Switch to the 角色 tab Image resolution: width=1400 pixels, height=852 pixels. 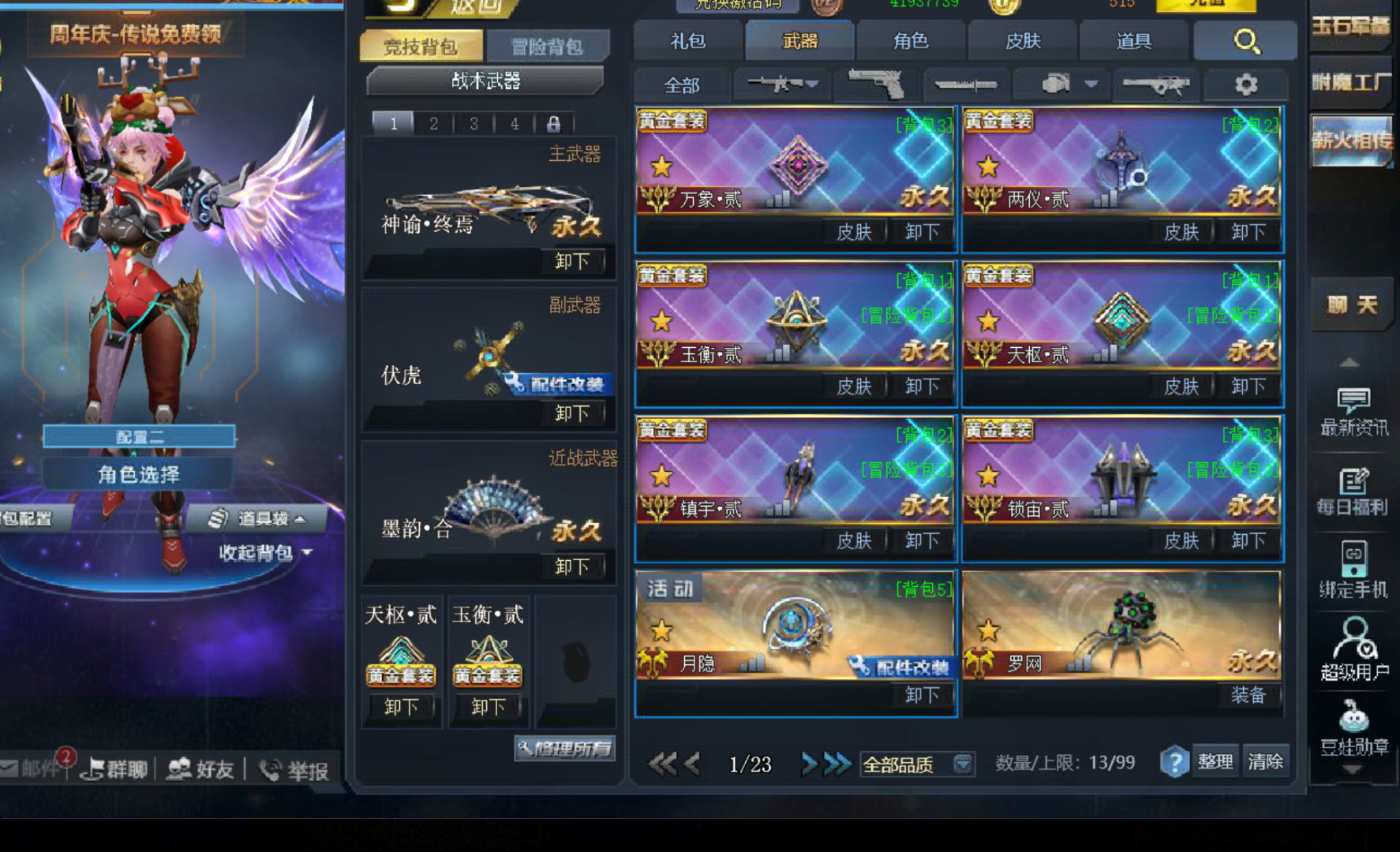[911, 41]
